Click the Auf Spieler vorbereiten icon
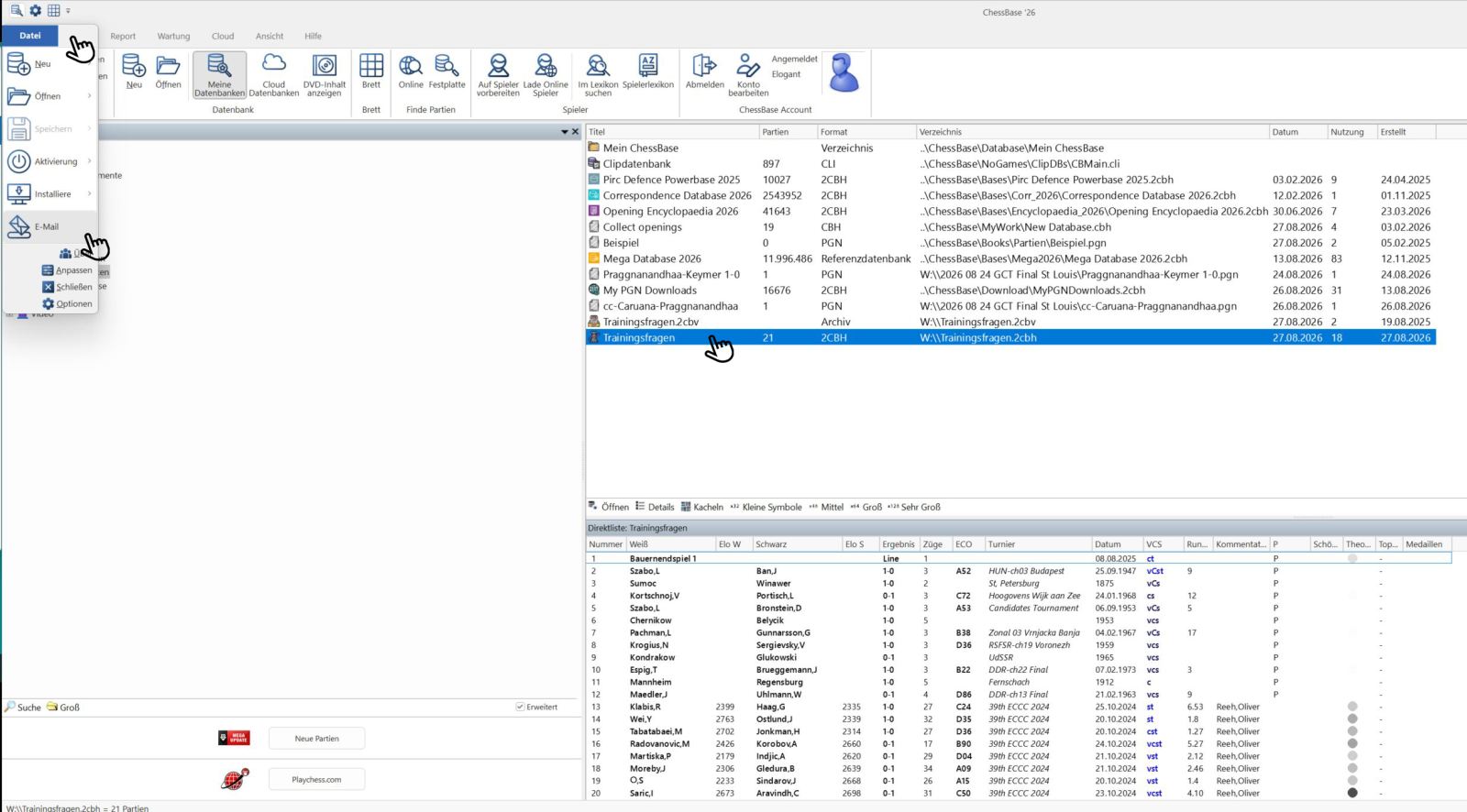 (498, 75)
